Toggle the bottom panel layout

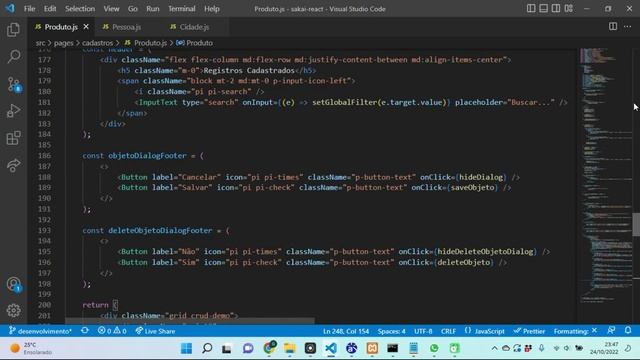click(543, 9)
